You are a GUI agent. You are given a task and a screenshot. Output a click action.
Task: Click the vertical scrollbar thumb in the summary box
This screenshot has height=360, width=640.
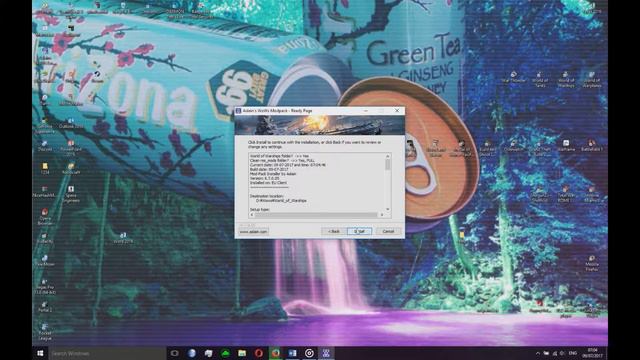pyautogui.click(x=387, y=164)
